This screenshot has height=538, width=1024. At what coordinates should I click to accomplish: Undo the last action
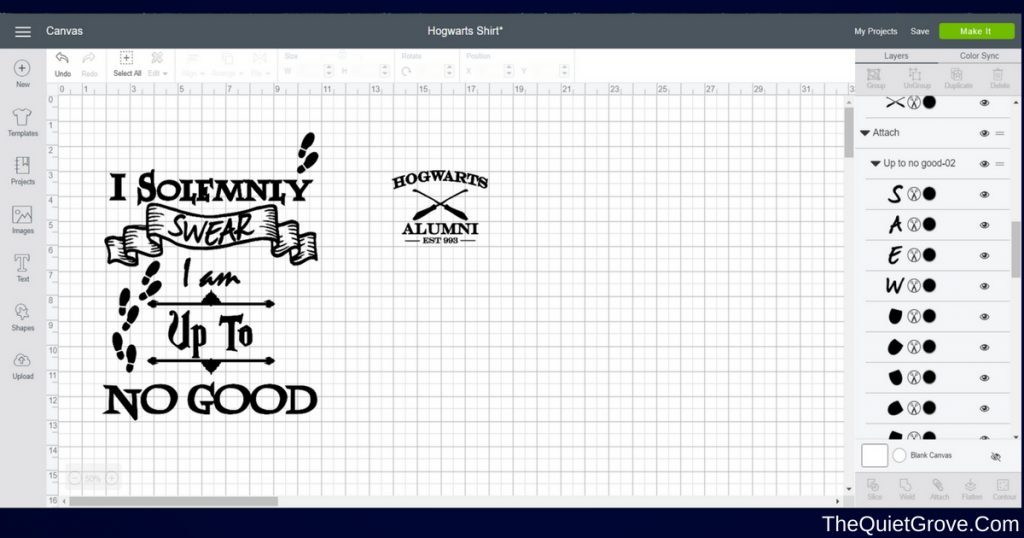click(x=63, y=64)
